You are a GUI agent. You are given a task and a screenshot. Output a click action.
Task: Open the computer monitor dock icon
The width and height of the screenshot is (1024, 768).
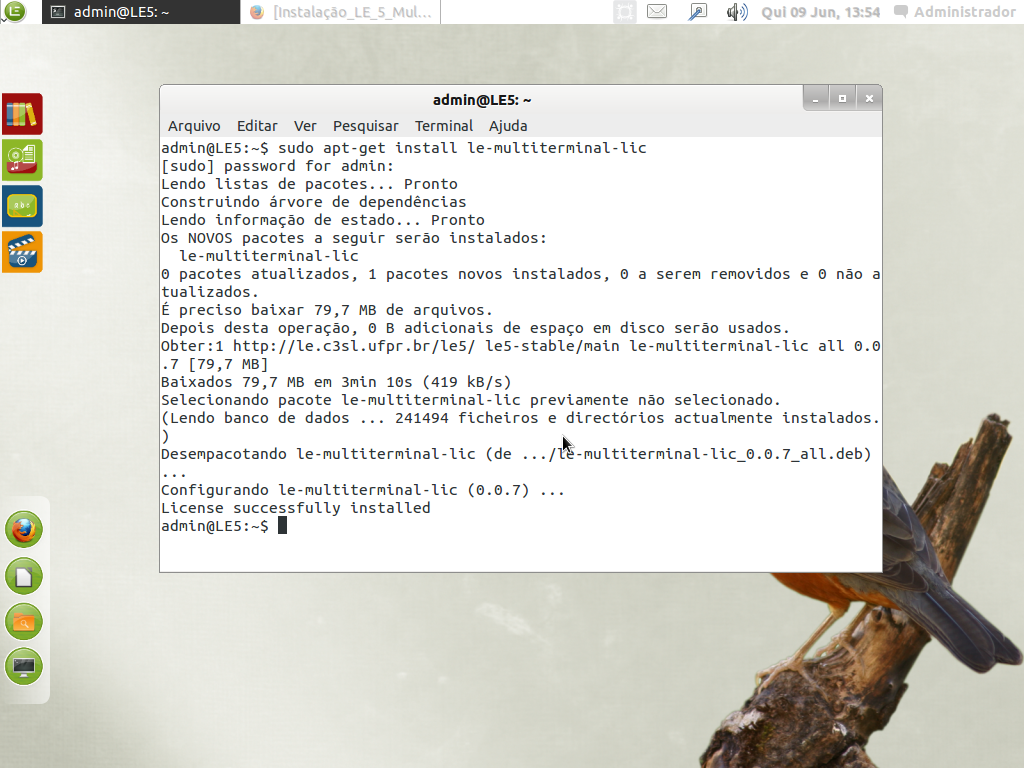click(x=24, y=667)
